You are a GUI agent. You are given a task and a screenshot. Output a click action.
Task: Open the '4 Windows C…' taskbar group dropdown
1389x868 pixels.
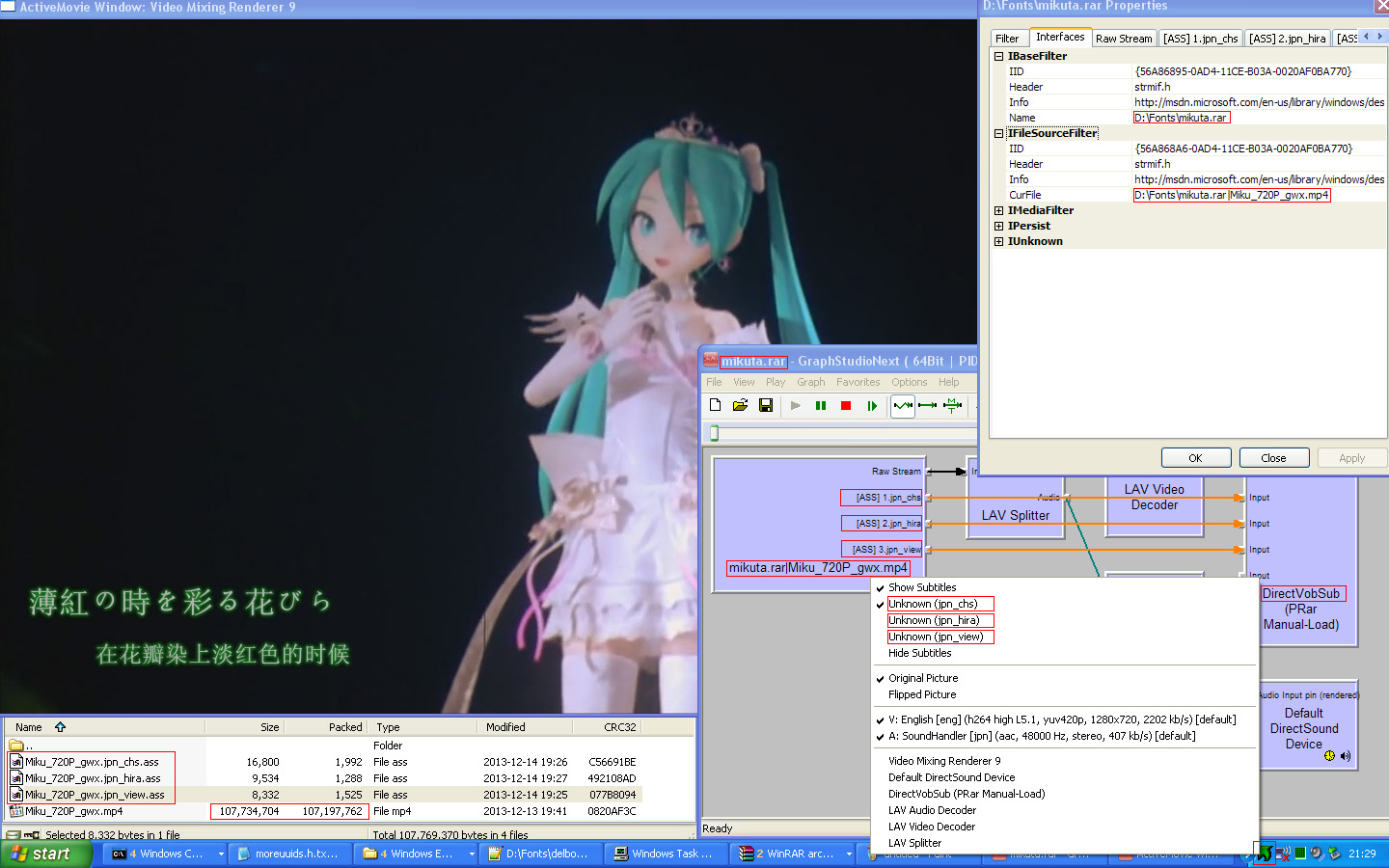tap(221, 854)
